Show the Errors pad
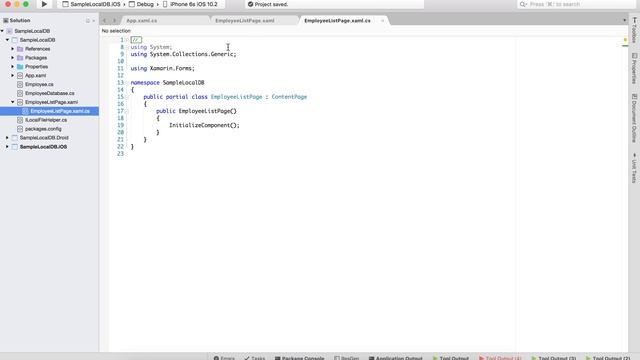 pos(224,358)
